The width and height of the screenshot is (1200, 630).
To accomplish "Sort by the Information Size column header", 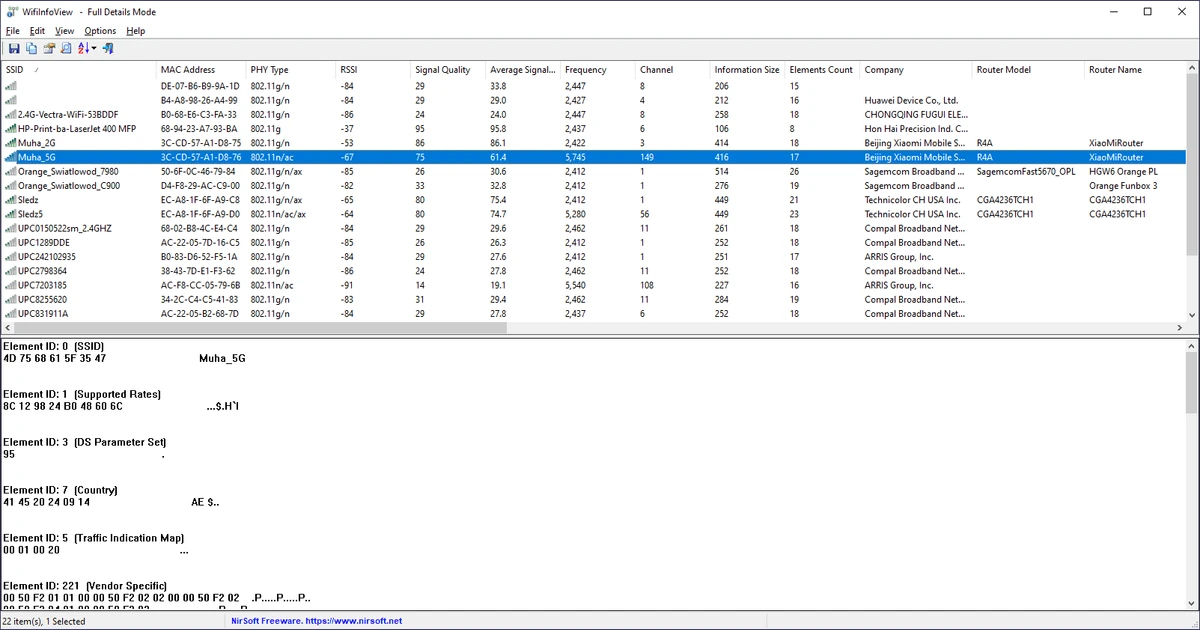I will coord(748,70).
